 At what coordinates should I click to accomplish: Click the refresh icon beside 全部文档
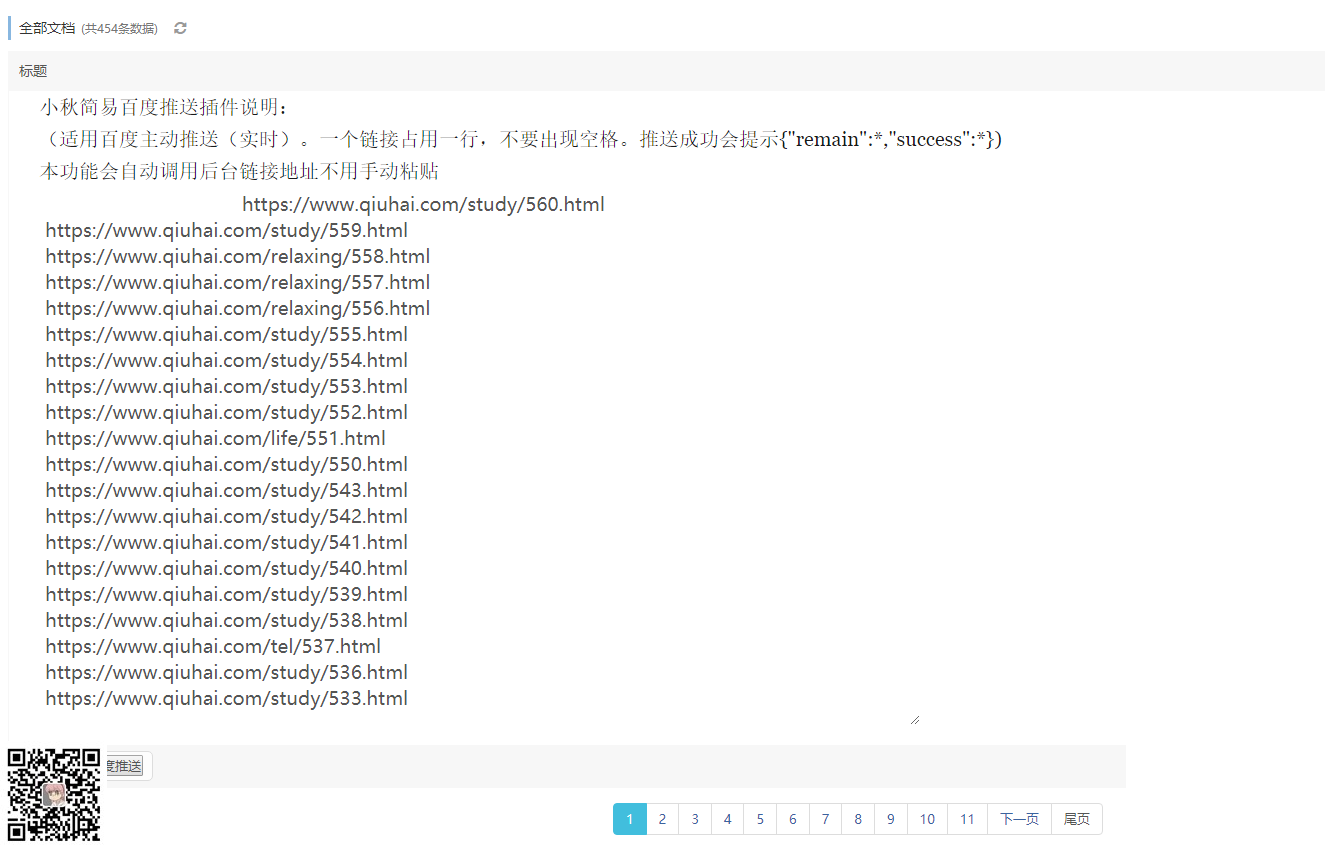[x=180, y=28]
